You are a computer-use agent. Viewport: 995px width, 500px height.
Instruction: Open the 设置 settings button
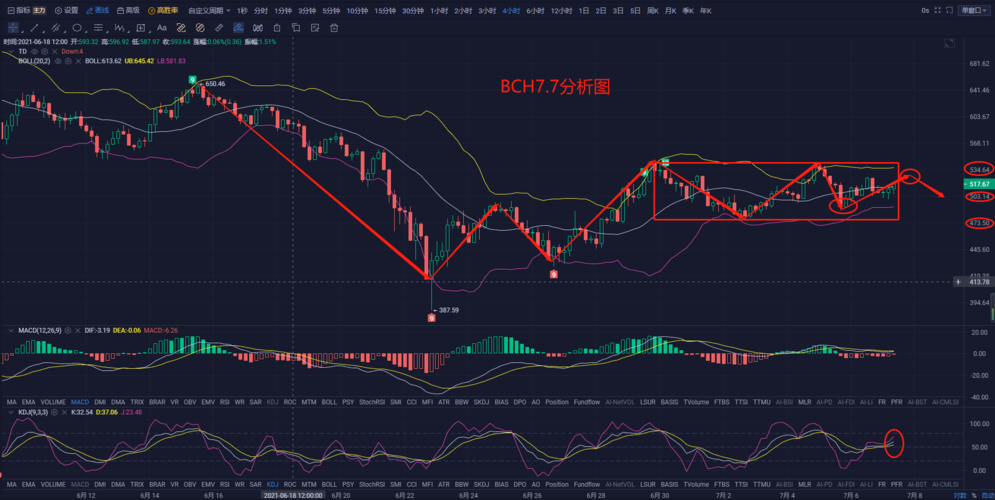[67, 10]
